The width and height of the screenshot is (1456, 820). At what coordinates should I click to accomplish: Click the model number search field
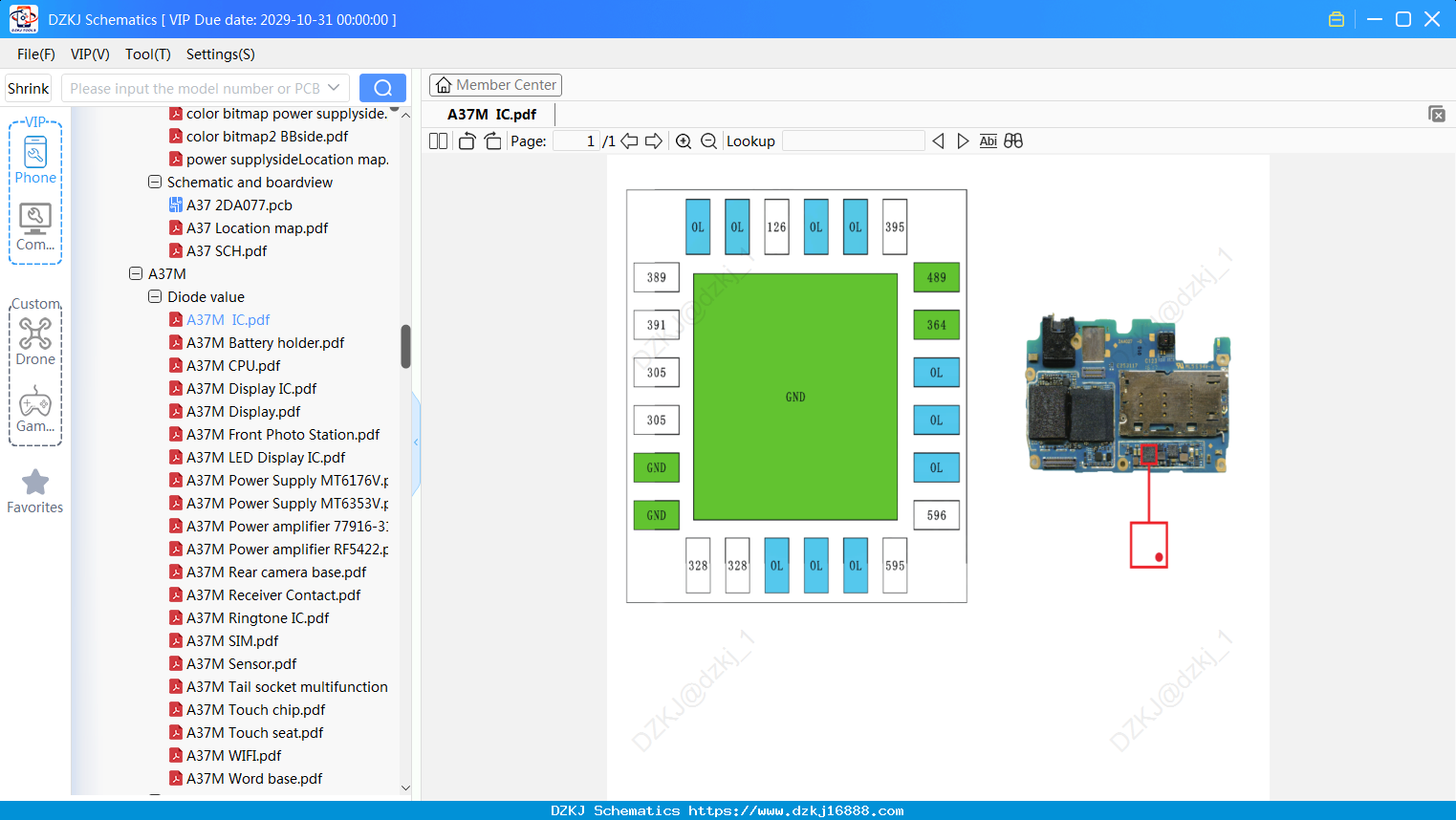click(195, 88)
